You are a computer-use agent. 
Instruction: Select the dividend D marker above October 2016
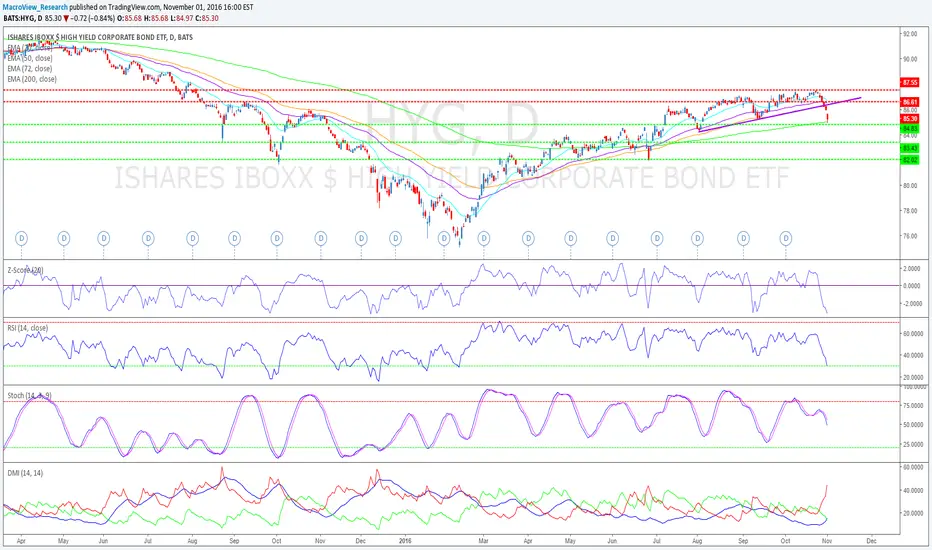pyautogui.click(x=786, y=238)
